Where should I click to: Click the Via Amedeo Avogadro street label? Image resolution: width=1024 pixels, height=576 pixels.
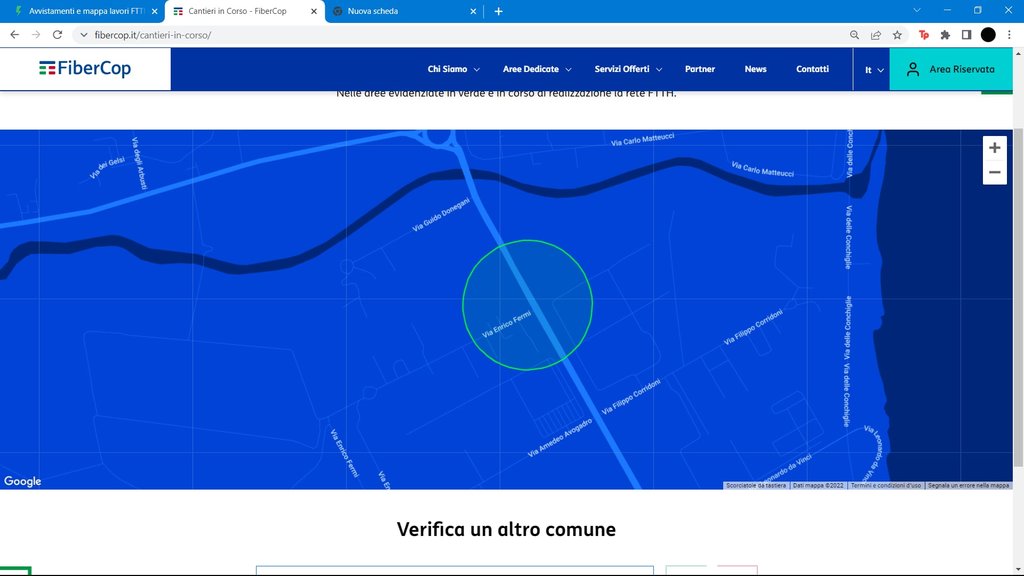point(560,438)
